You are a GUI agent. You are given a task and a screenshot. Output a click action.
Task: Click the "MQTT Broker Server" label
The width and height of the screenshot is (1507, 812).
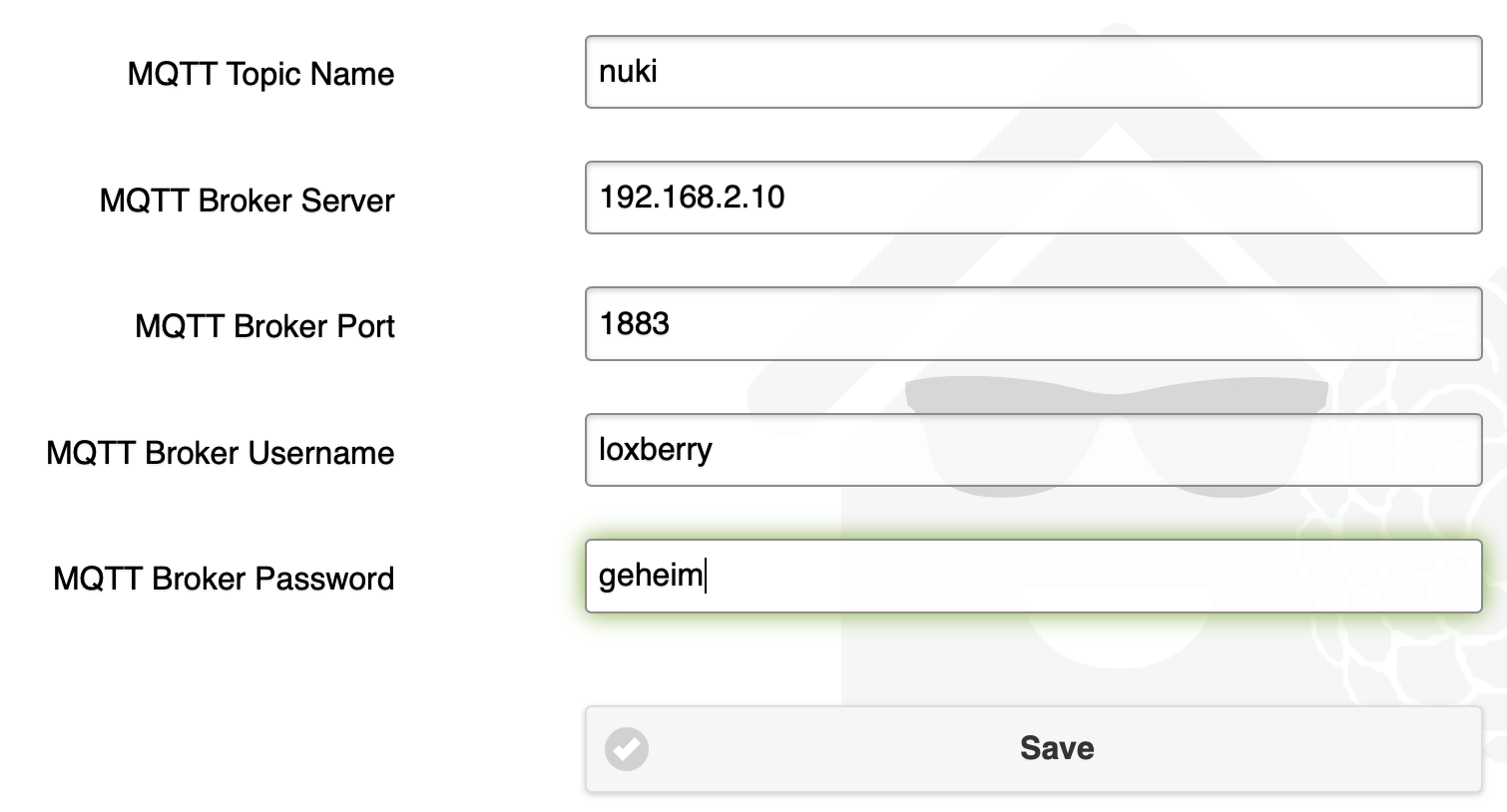tap(247, 201)
